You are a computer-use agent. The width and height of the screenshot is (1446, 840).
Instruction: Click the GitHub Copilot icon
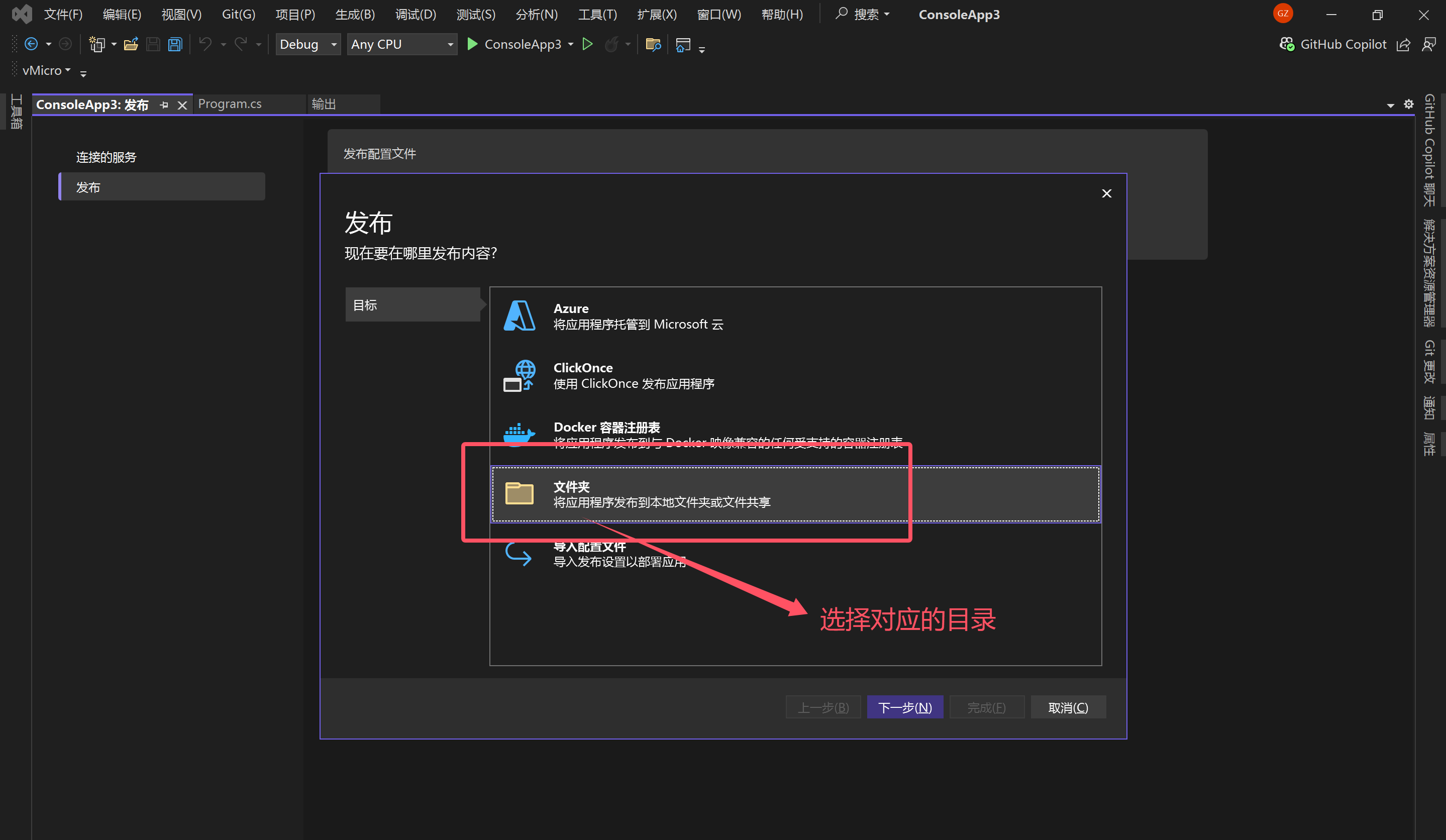[1287, 44]
